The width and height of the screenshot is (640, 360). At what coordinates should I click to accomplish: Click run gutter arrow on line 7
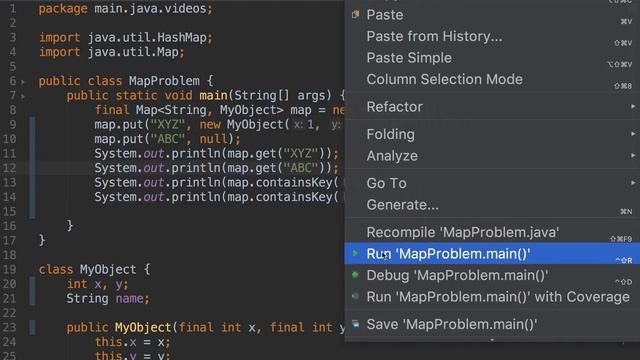pos(23,96)
